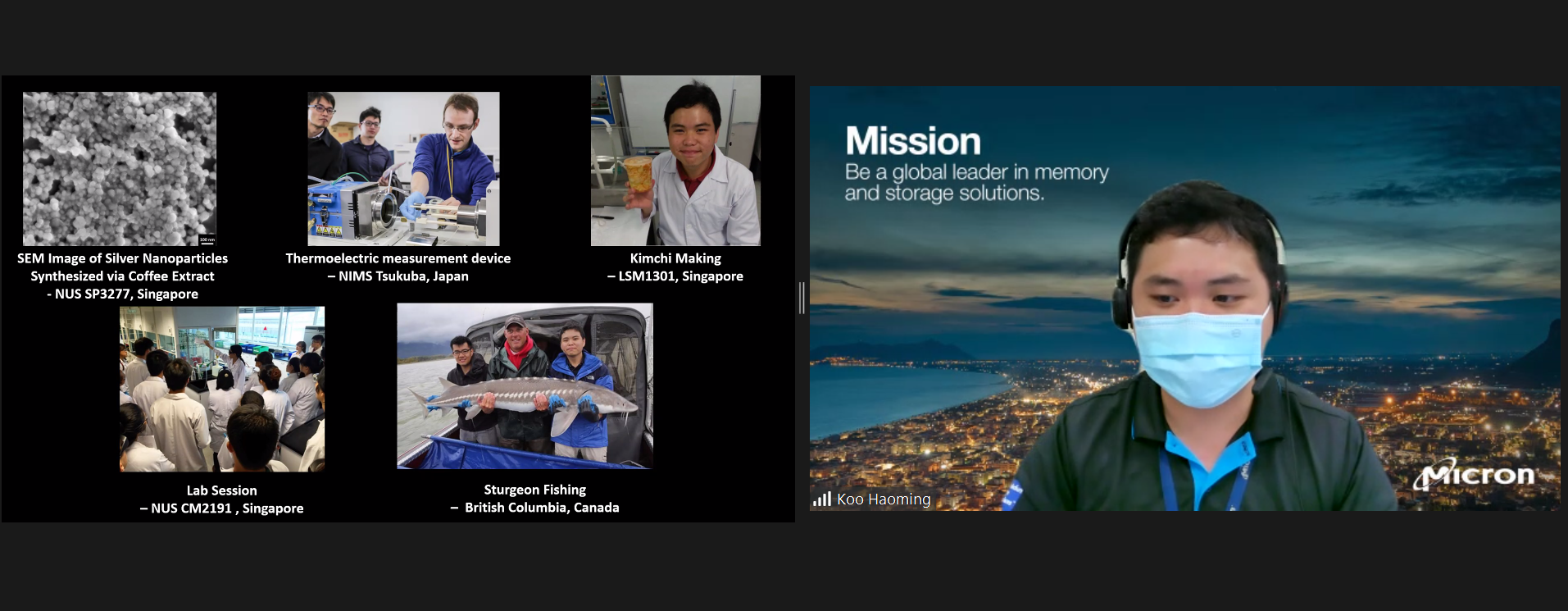Click the 'British Columbia, Canada' text line

541,508
